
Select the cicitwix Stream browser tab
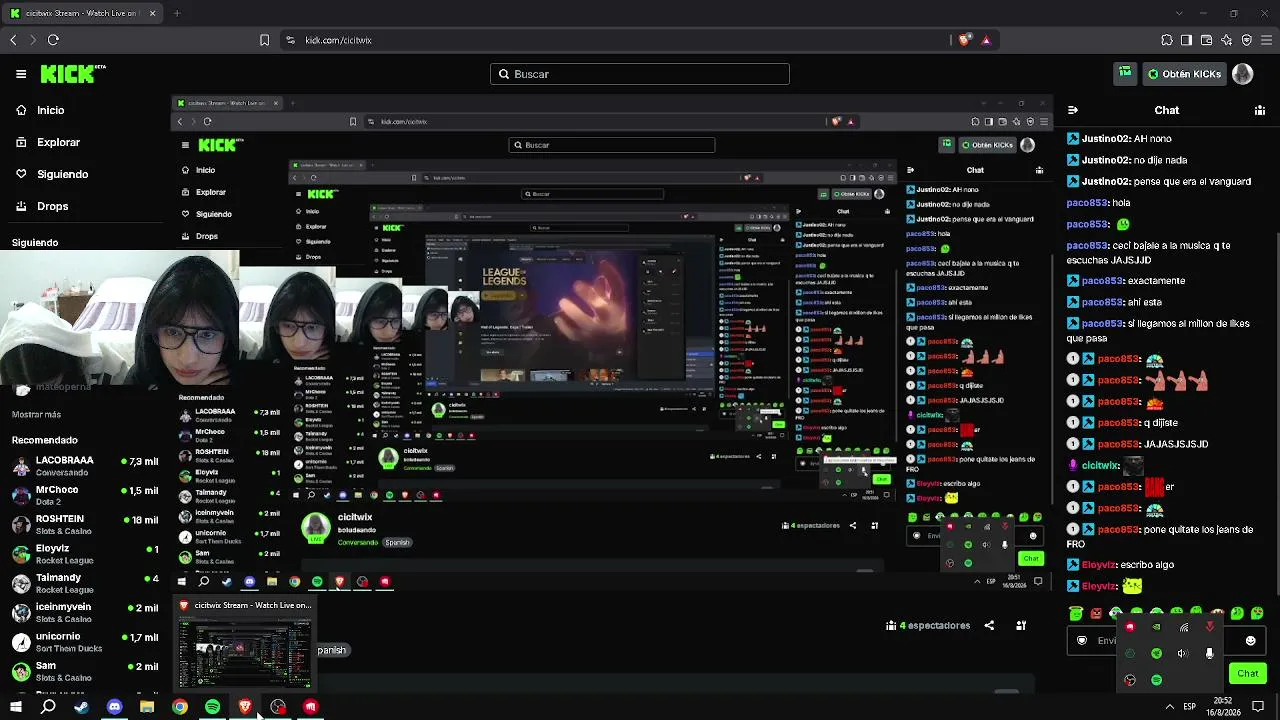tap(84, 13)
